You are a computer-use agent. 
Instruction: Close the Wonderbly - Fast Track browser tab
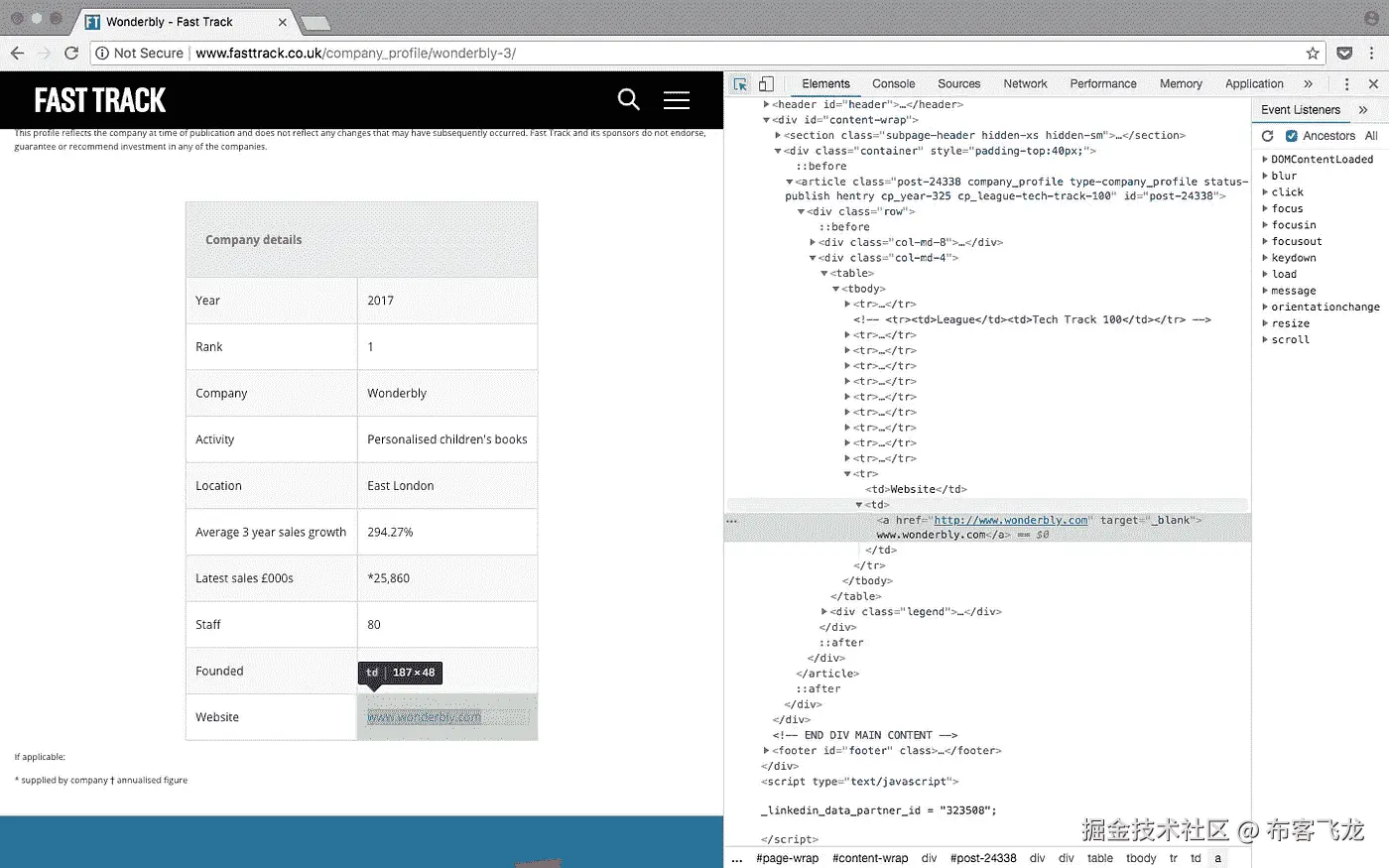(283, 22)
